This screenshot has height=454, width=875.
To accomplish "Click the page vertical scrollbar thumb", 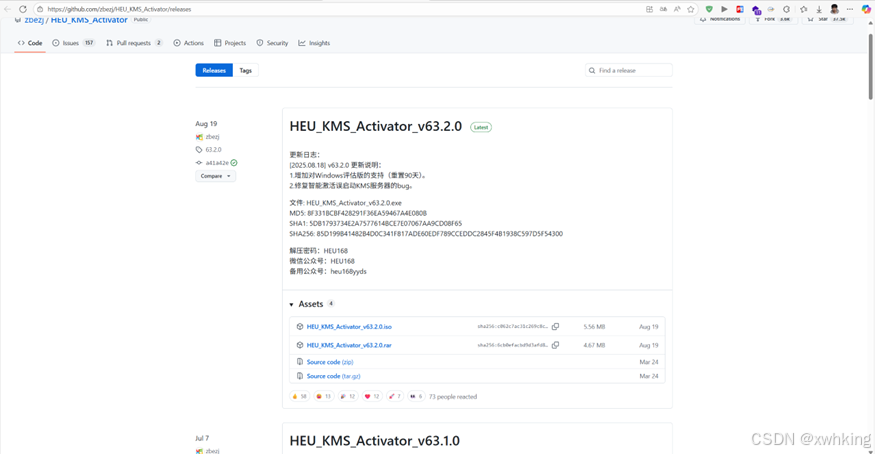I will pyautogui.click(x=871, y=67).
